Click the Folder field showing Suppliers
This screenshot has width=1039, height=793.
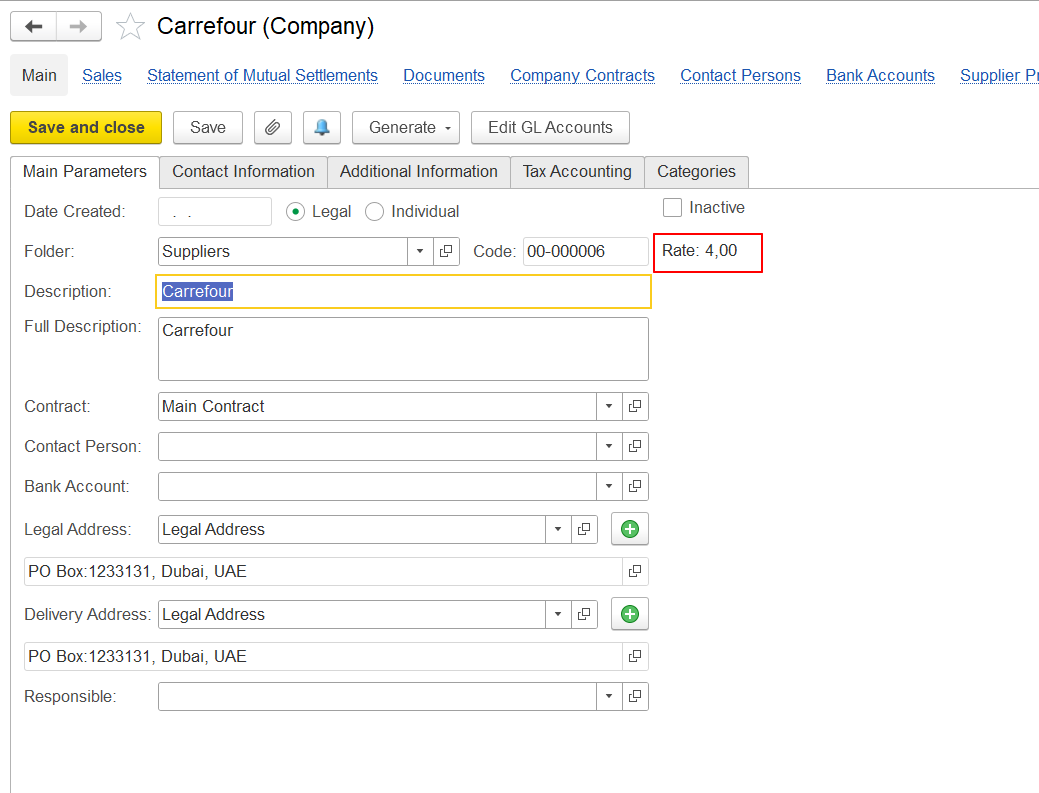pyautogui.click(x=283, y=251)
